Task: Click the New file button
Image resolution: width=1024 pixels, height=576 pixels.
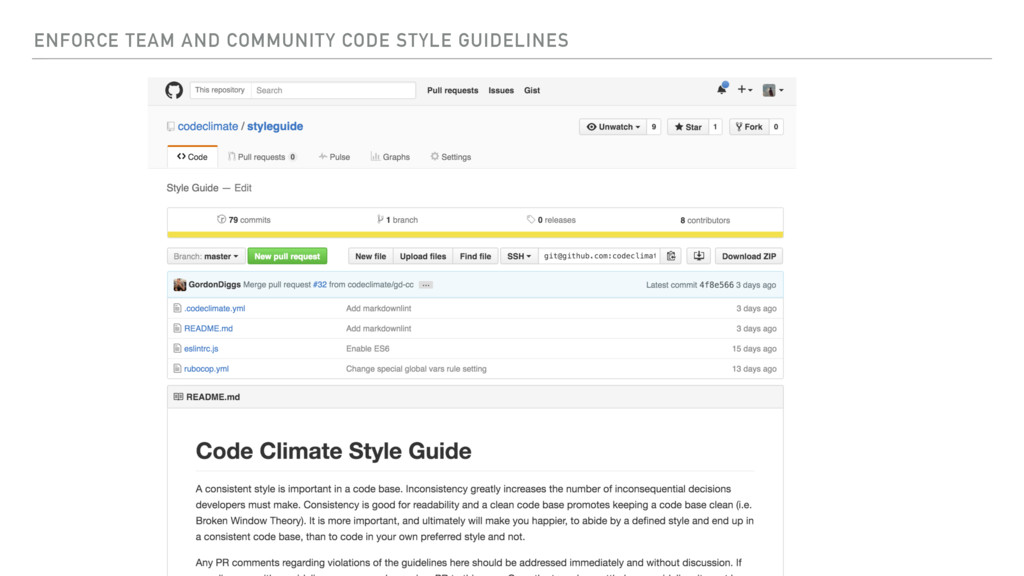Action: coord(370,256)
